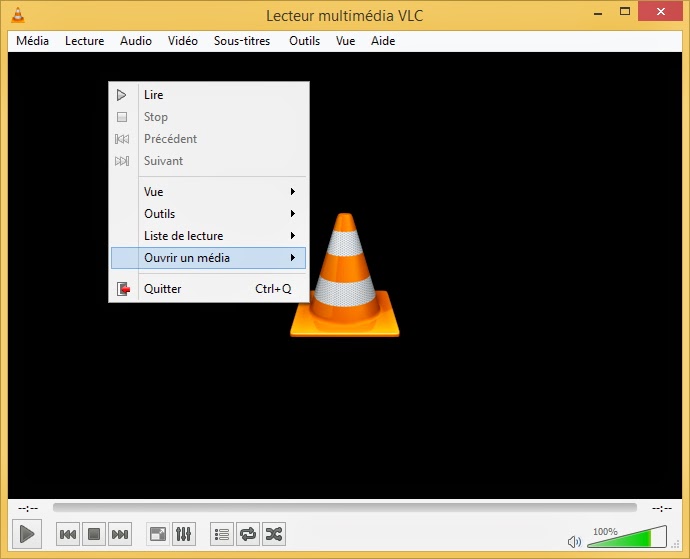Screen dimensions: 690x559
Task: Click the window resize grip corner
Action: (x=675, y=545)
